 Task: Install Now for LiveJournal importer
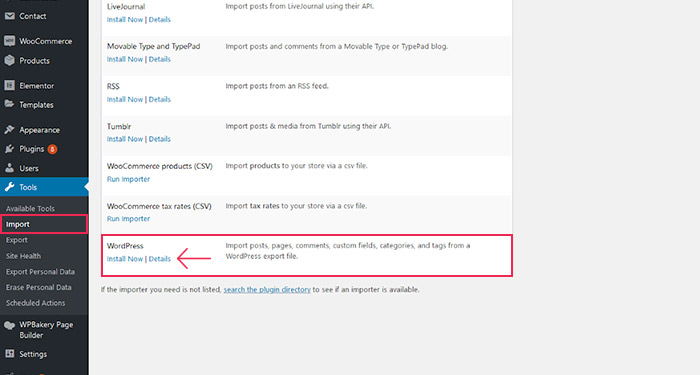[x=125, y=20]
